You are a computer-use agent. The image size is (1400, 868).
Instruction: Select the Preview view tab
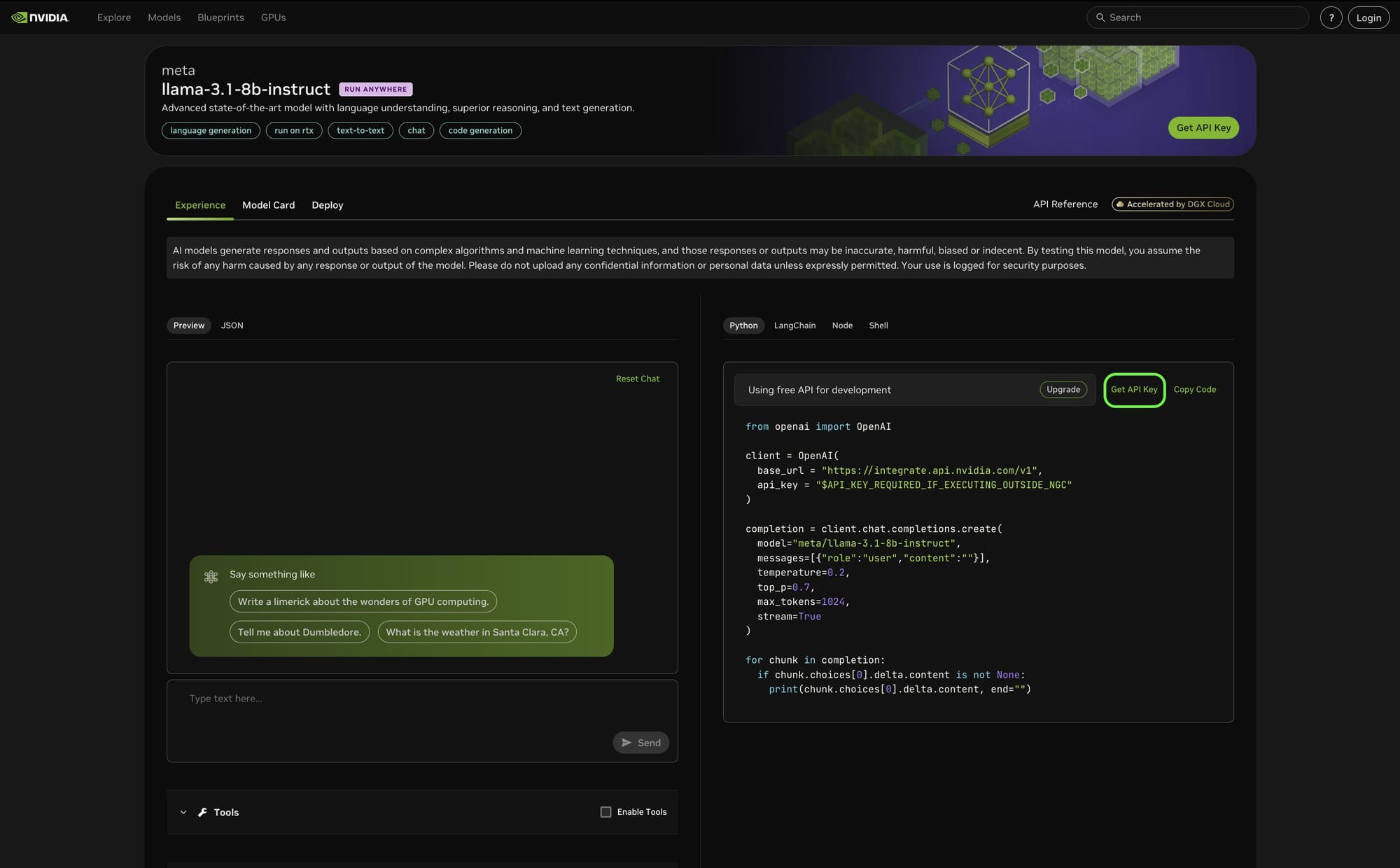click(189, 325)
